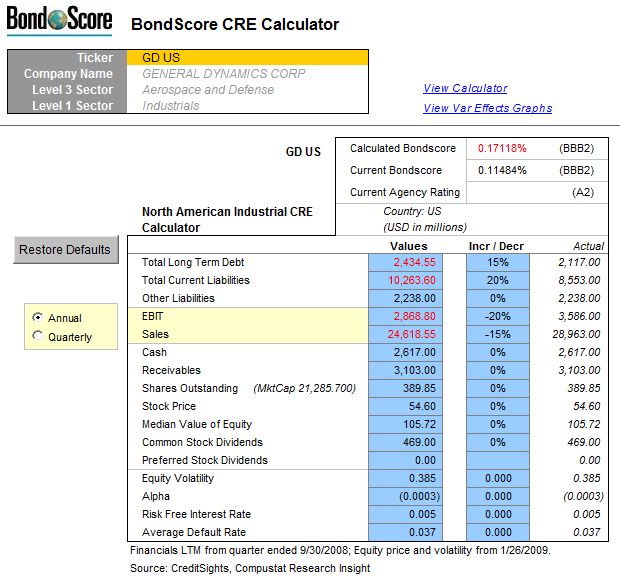The height and width of the screenshot is (578, 620).
Task: Edit Stock Price value 54.60 field
Action: tap(405, 406)
